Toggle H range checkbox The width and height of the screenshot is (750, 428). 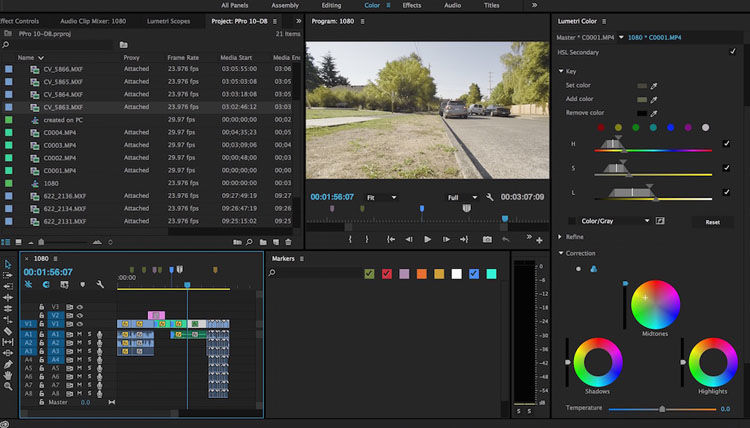pyautogui.click(x=726, y=143)
